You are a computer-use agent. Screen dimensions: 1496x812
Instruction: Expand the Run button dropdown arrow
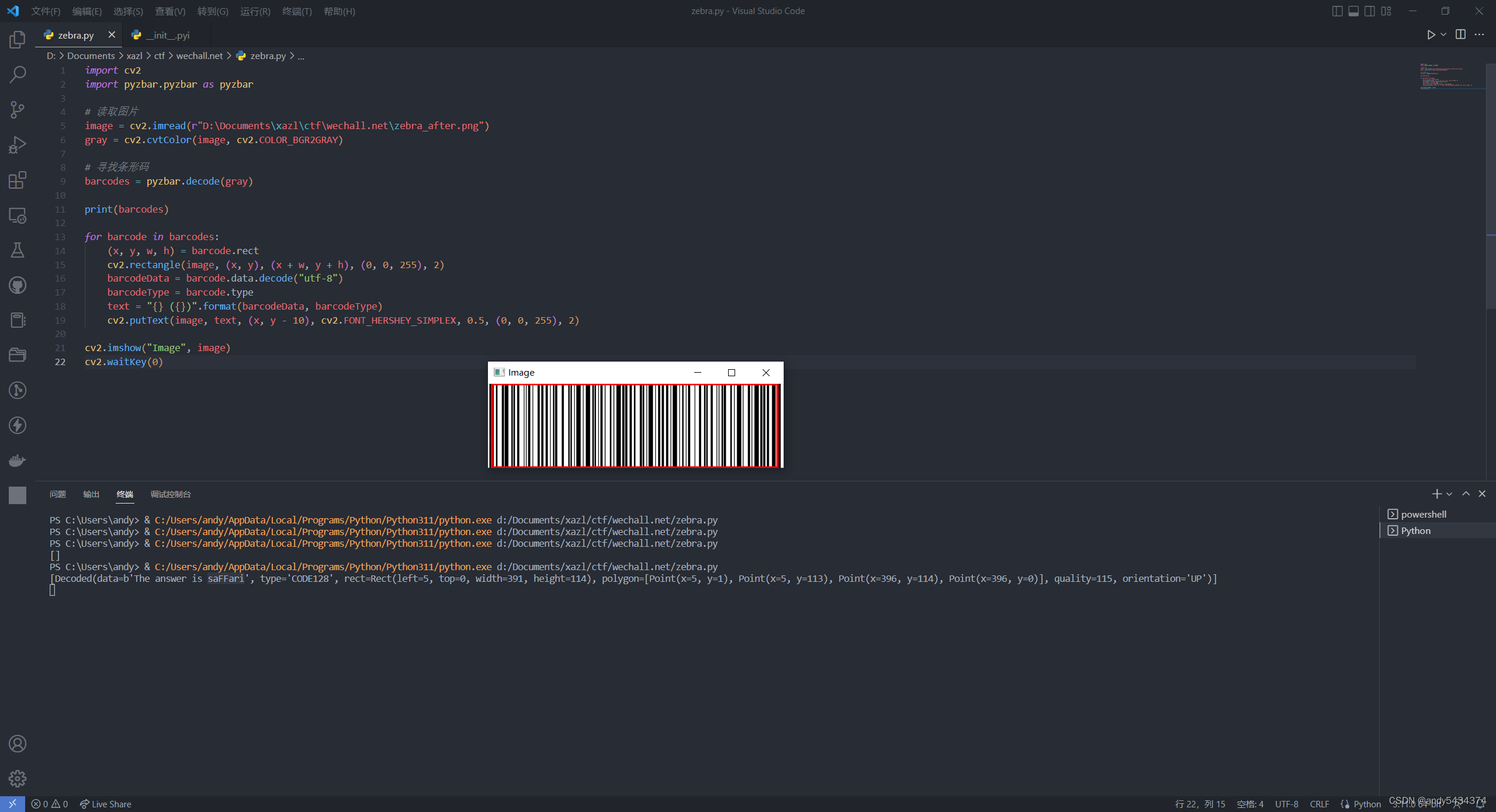[1443, 35]
